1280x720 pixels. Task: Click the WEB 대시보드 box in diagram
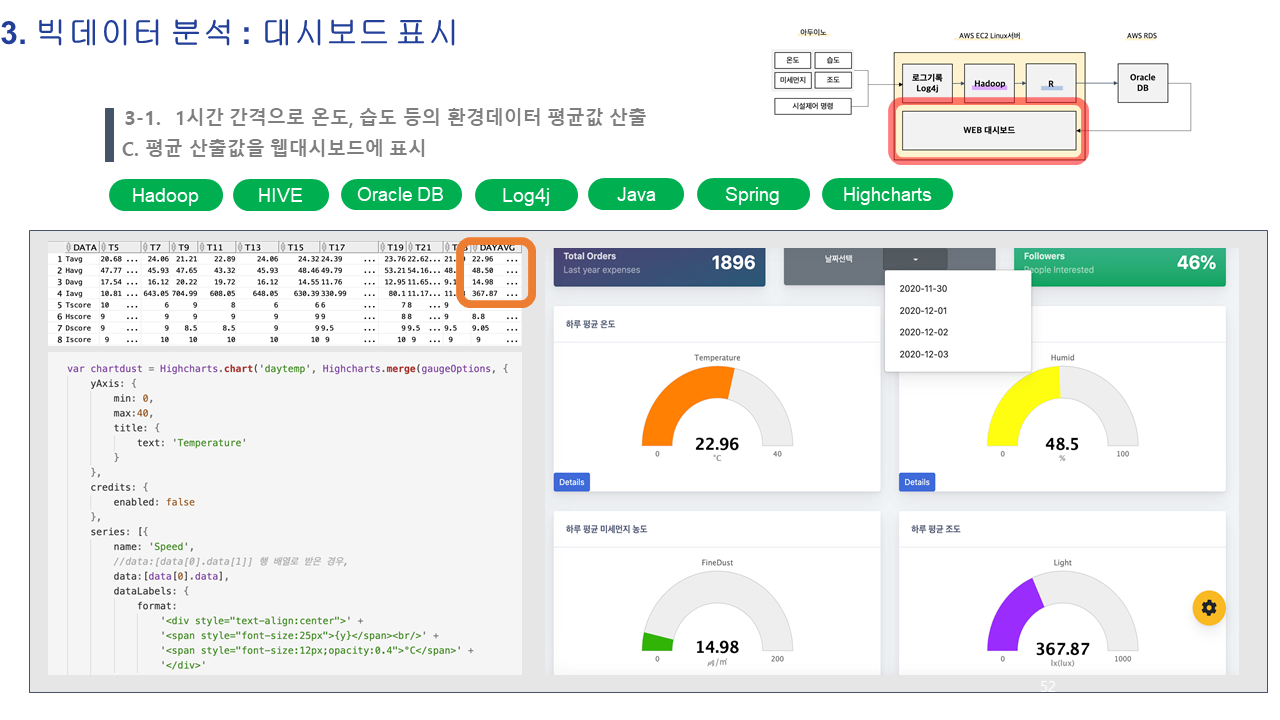[988, 130]
